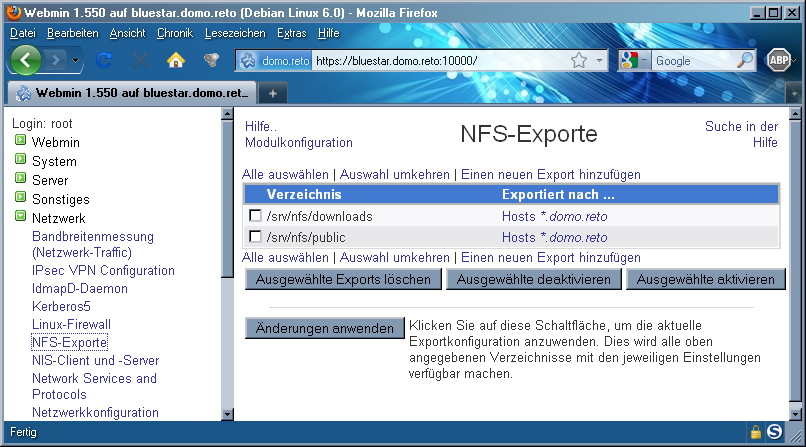Click the S icon in status bar
Image resolution: width=806 pixels, height=447 pixels.
tap(774, 432)
